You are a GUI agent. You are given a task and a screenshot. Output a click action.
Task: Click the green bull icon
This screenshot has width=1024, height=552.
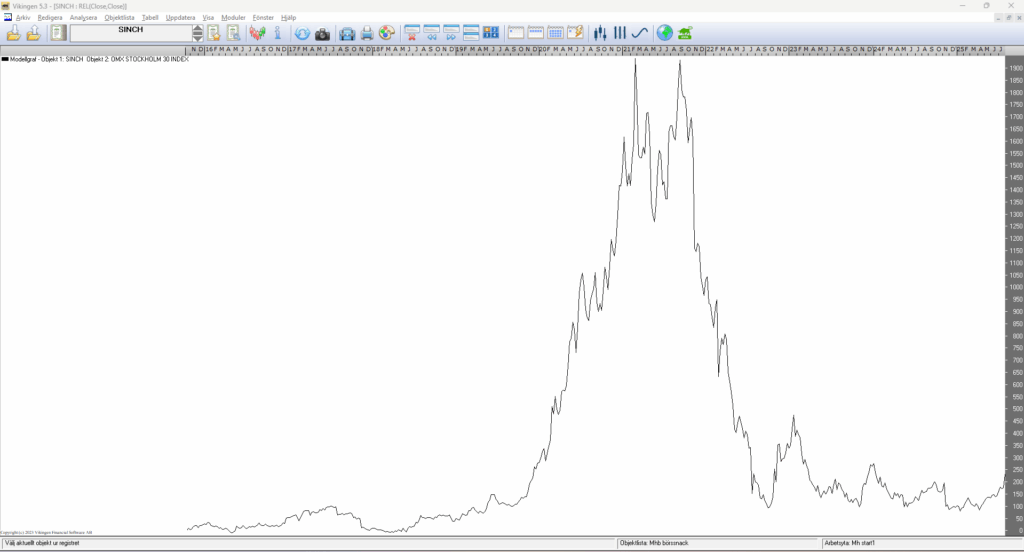[684, 33]
